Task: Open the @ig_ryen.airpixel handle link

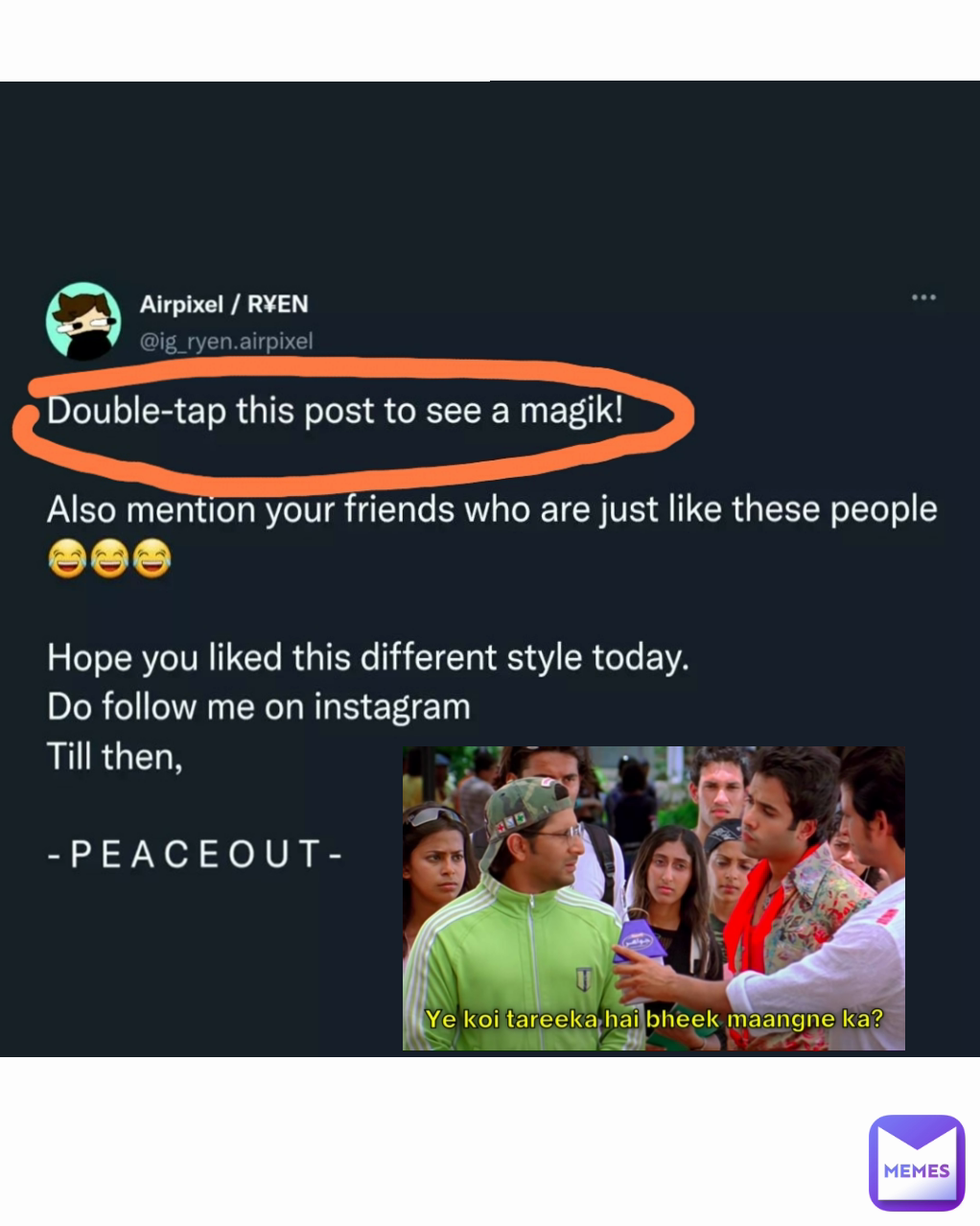Action: 226,341
